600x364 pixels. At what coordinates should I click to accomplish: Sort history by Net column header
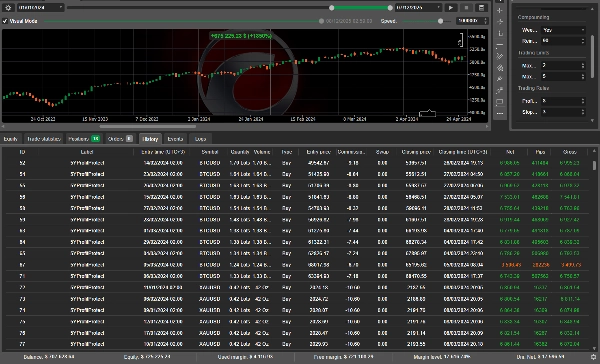click(510, 152)
